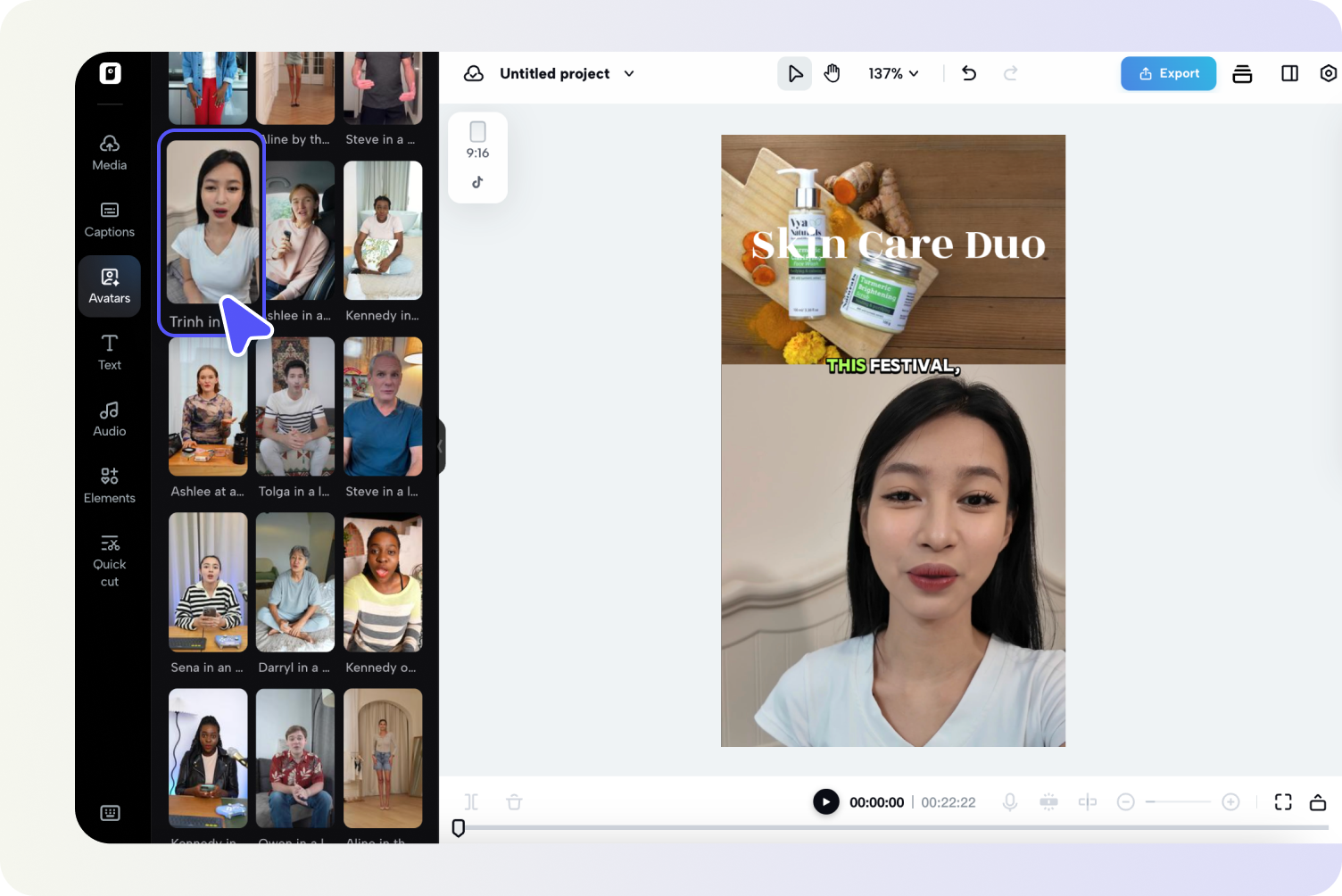Open the Captions panel
The width and height of the screenshot is (1342, 896).
tap(110, 220)
